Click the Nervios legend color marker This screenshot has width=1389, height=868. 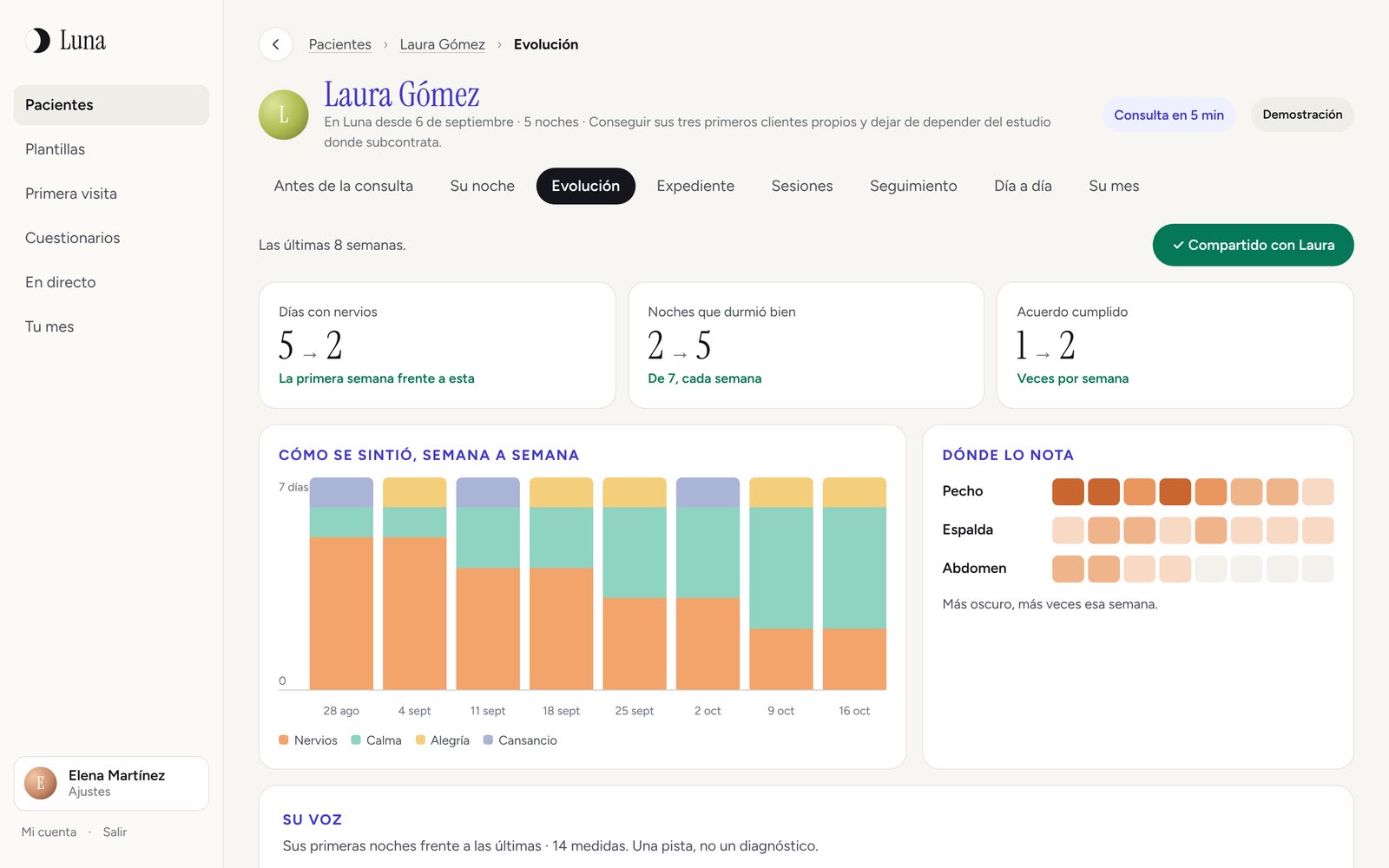284,740
